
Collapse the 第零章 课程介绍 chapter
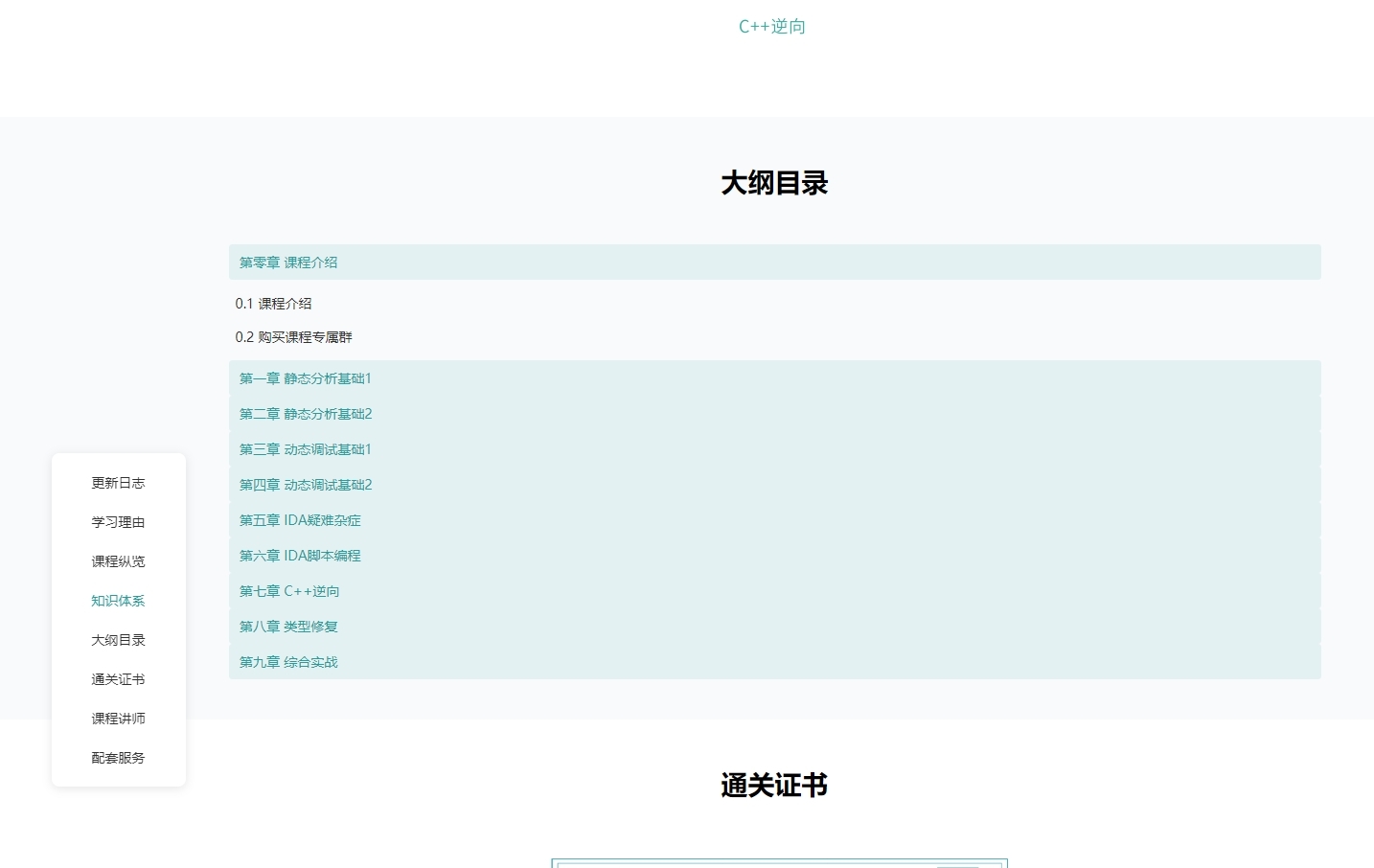pos(288,263)
